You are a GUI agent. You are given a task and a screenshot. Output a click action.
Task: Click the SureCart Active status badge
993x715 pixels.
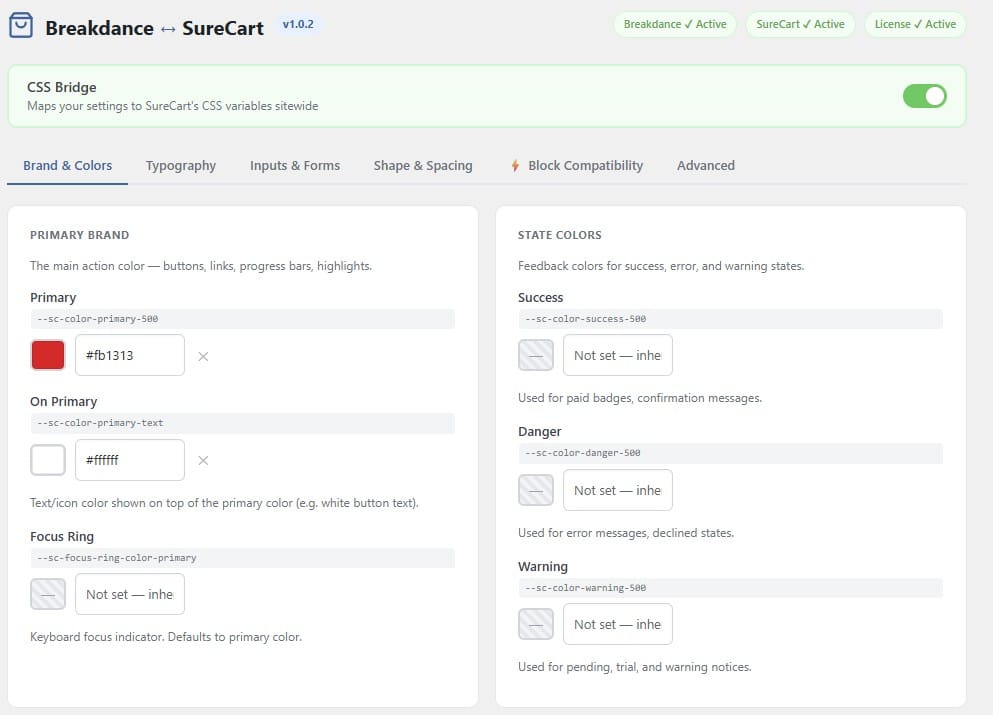pos(800,25)
